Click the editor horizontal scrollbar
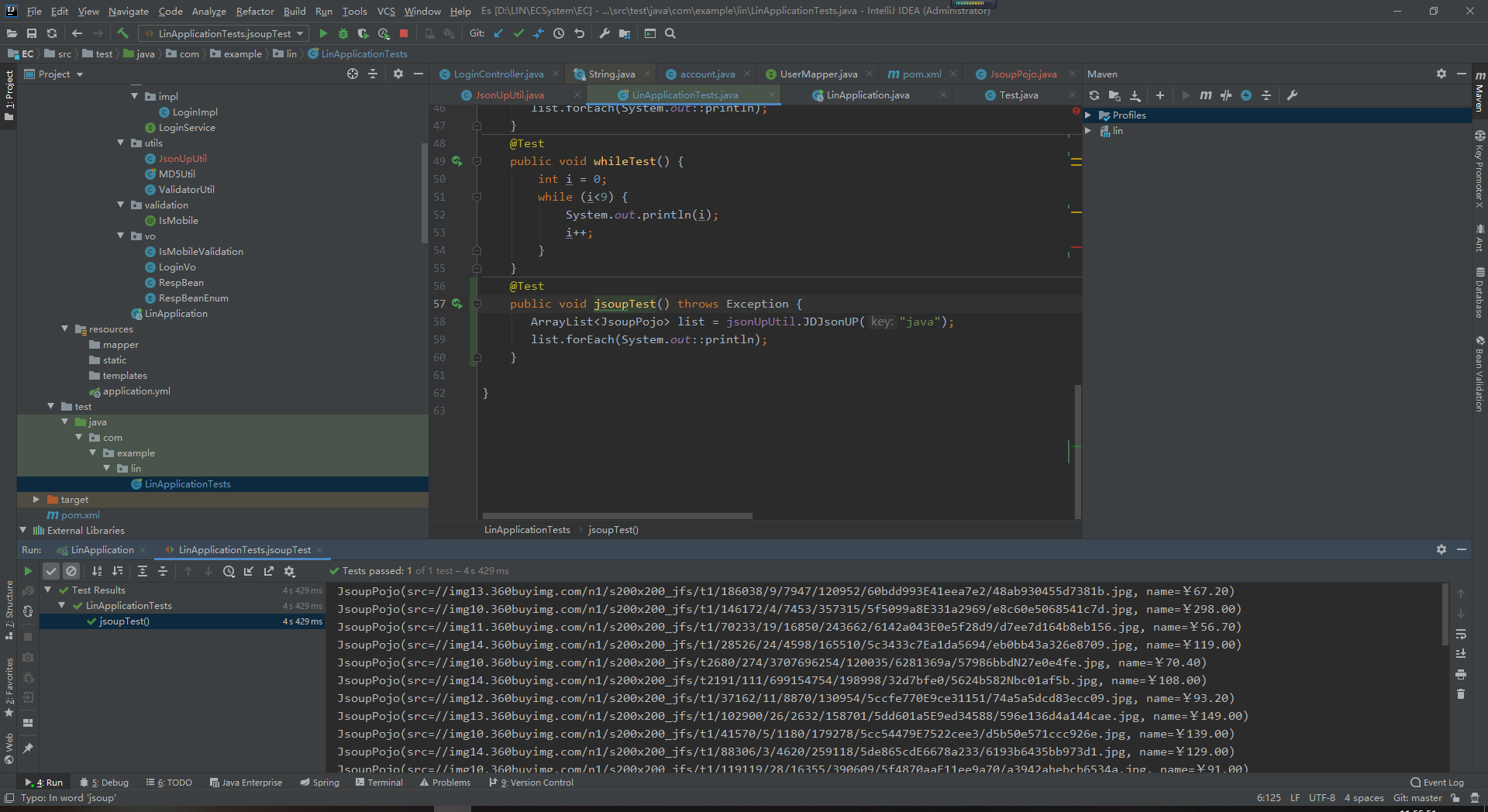 click(x=617, y=515)
